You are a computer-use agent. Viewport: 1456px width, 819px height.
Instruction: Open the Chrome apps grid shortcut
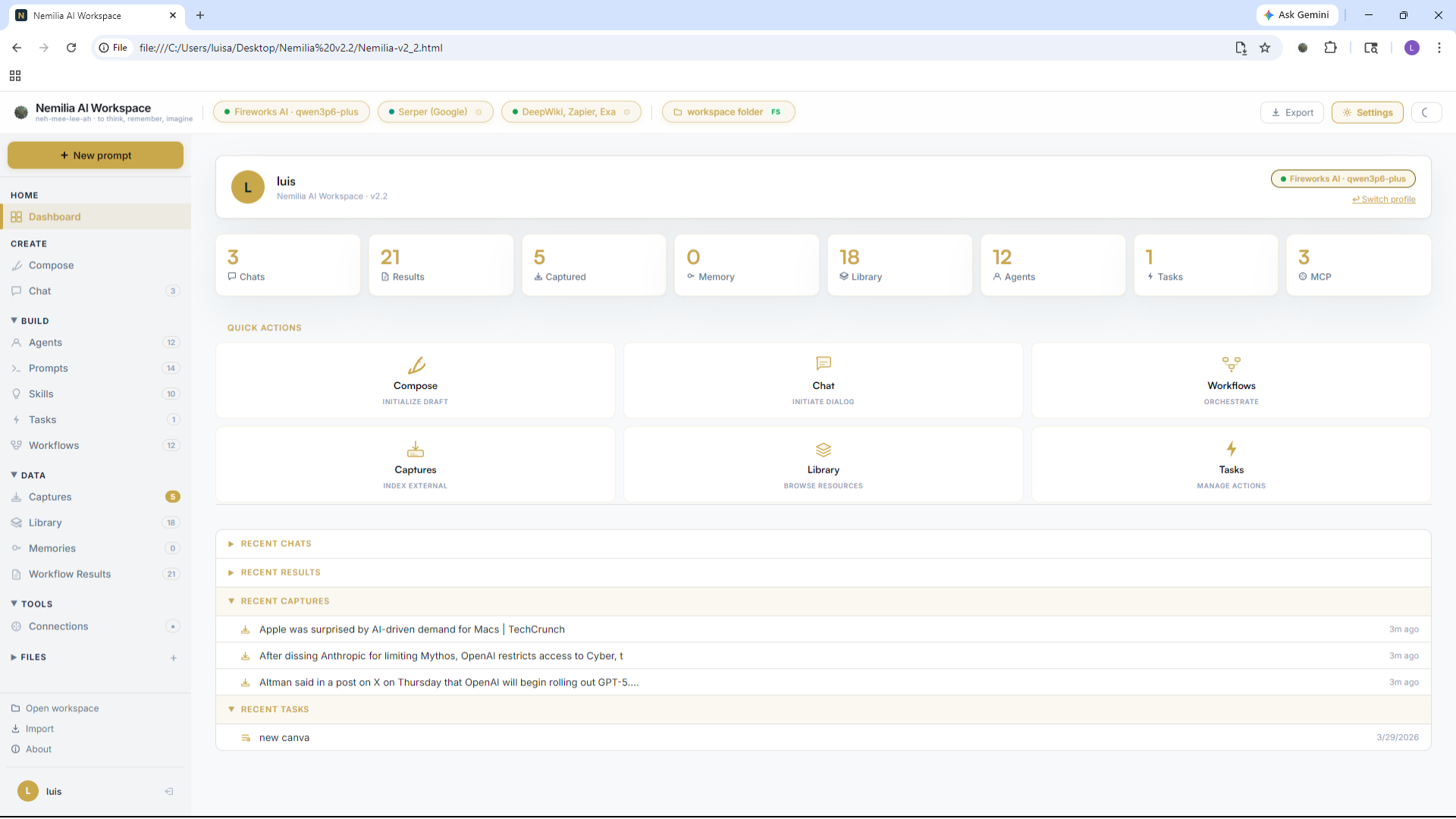[15, 76]
